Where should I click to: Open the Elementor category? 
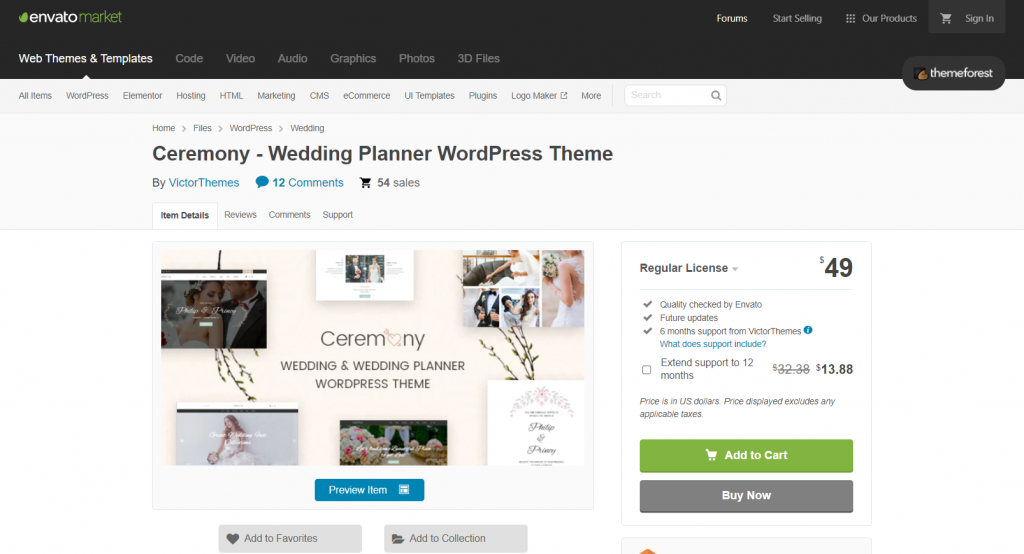tap(142, 95)
